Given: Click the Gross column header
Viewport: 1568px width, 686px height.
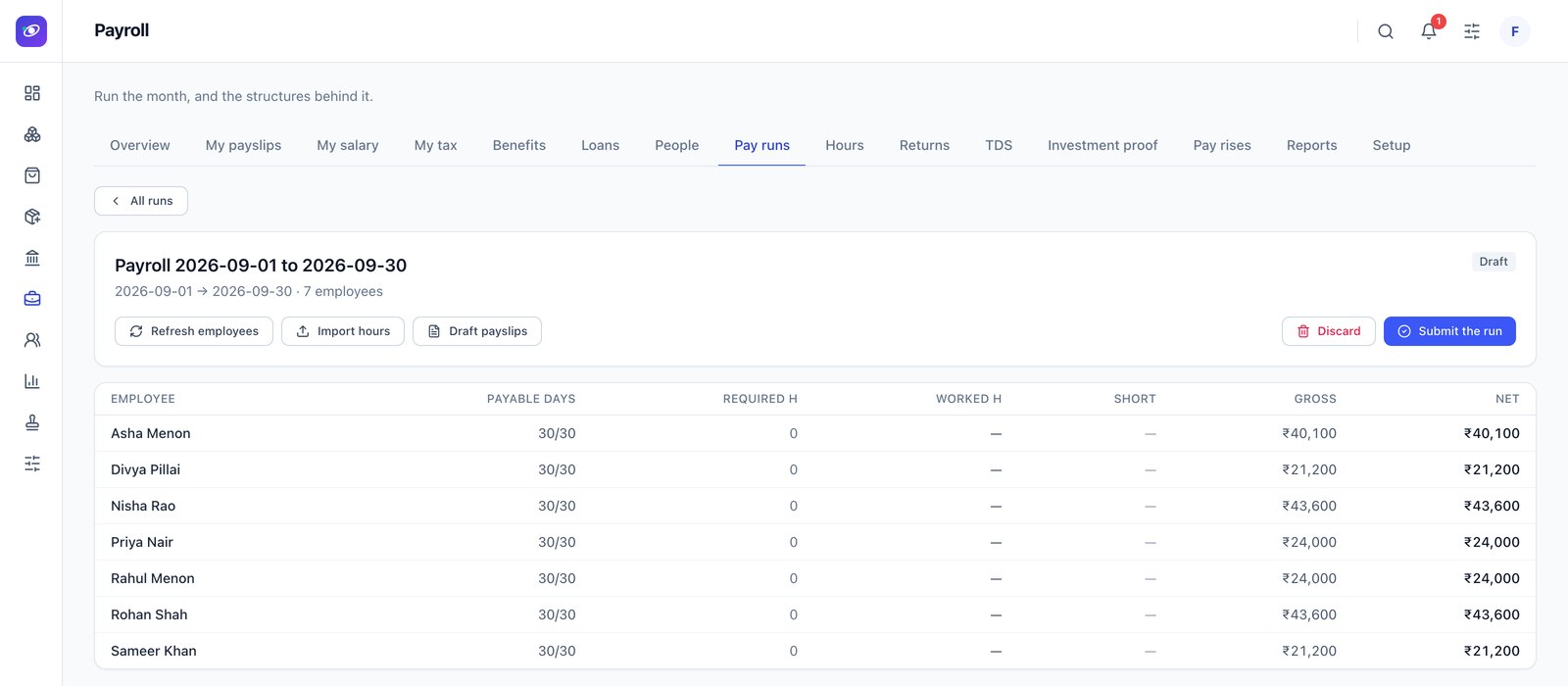Looking at the screenshot, I should point(1315,399).
